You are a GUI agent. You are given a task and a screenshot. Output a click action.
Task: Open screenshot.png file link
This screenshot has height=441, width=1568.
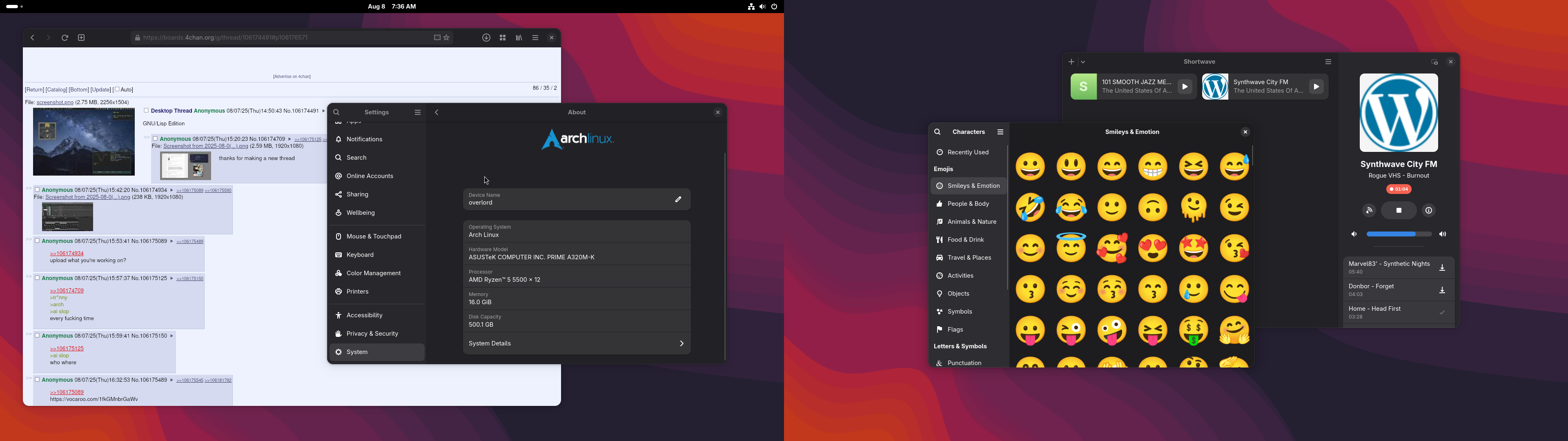click(55, 102)
